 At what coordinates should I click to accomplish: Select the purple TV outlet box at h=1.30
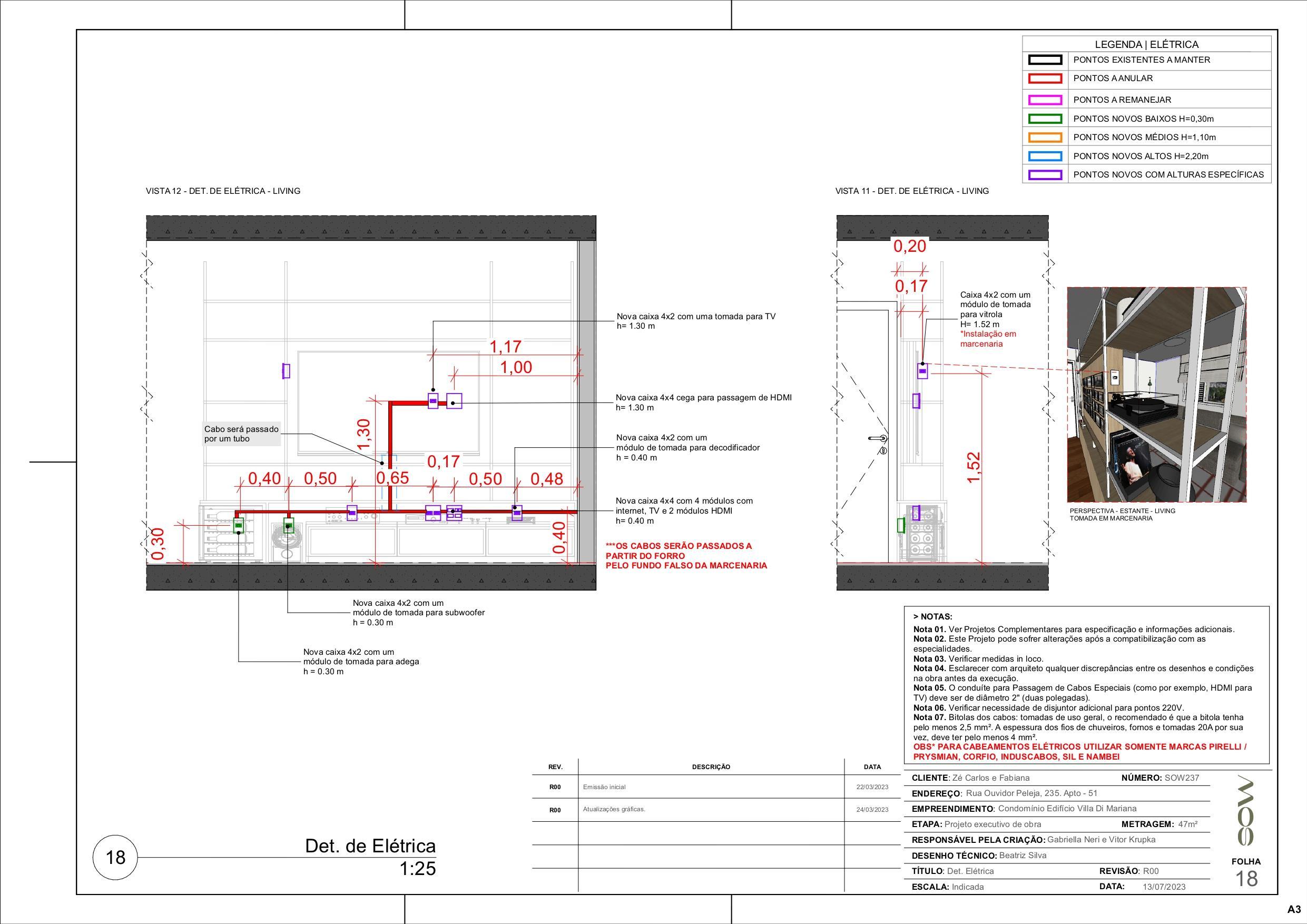pyautogui.click(x=433, y=401)
